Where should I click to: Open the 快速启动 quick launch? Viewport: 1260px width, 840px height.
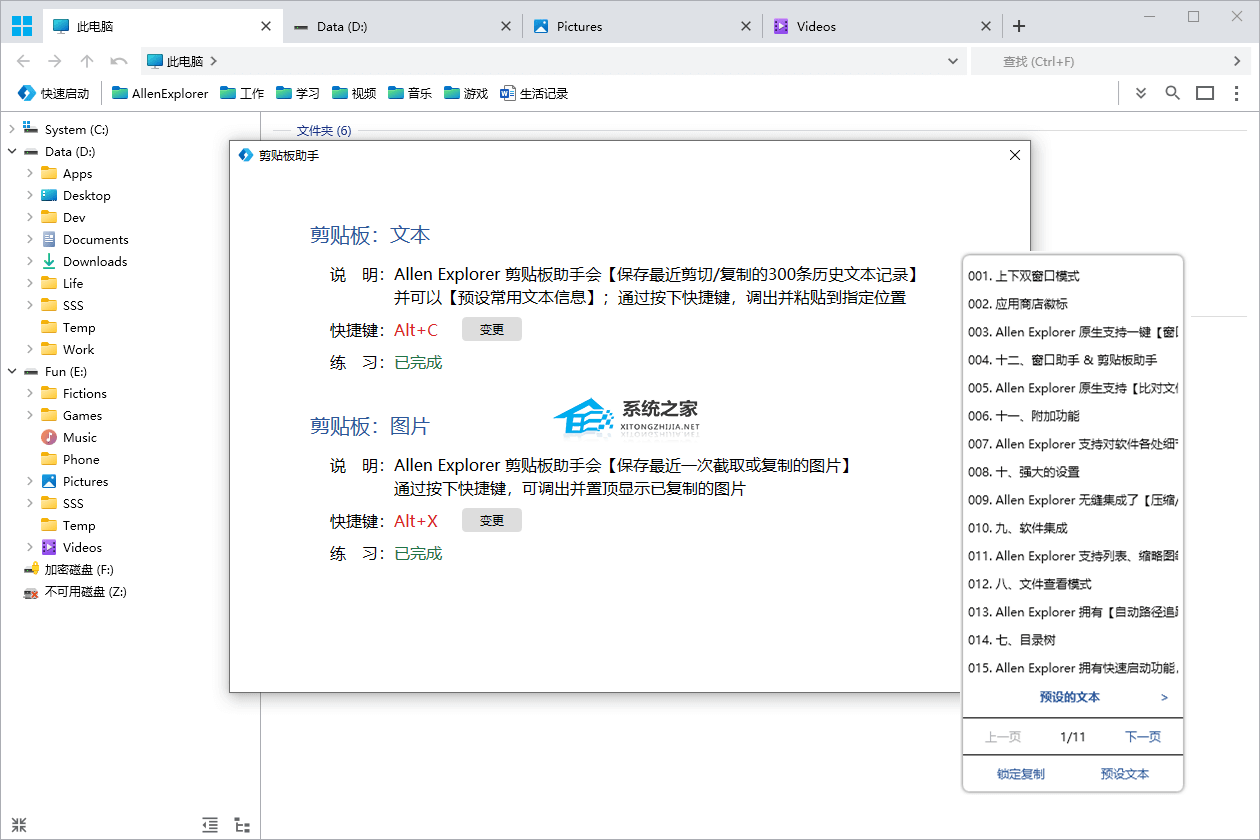pyautogui.click(x=53, y=93)
